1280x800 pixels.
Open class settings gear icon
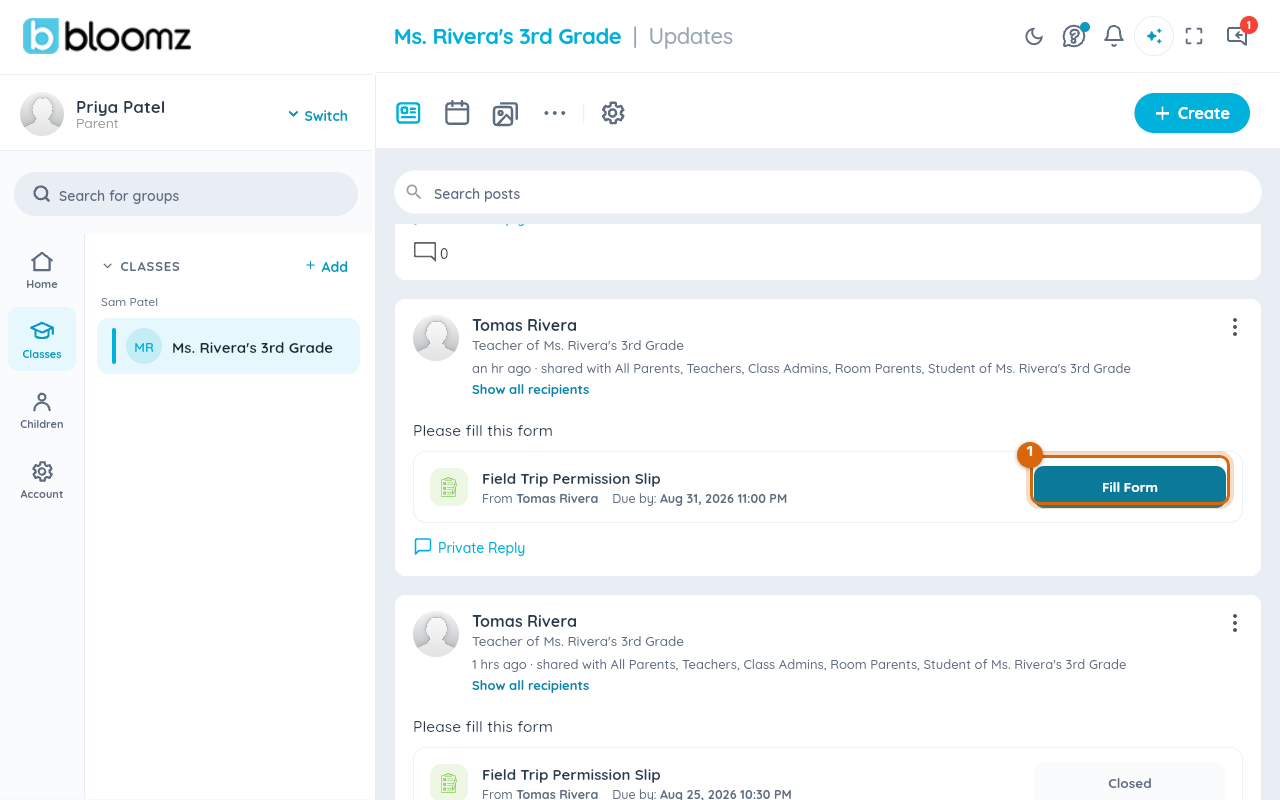pyautogui.click(x=613, y=113)
